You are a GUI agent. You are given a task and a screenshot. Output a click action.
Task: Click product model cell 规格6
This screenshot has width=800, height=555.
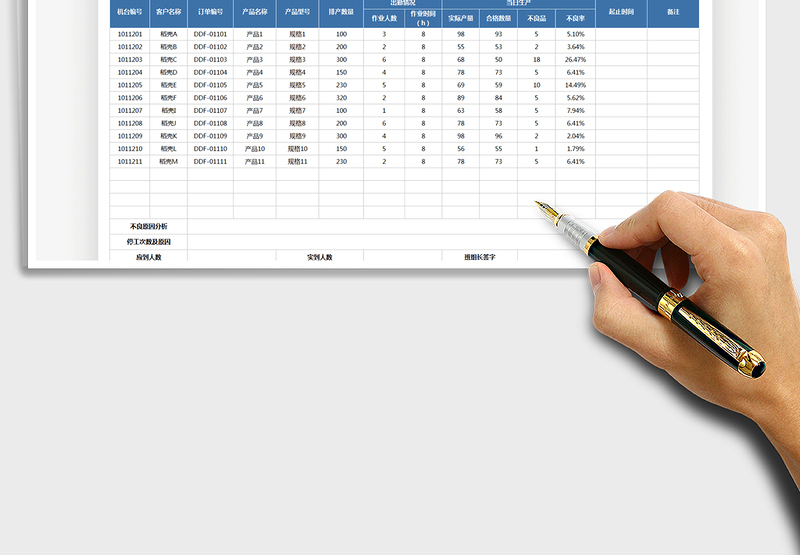pyautogui.click(x=297, y=98)
